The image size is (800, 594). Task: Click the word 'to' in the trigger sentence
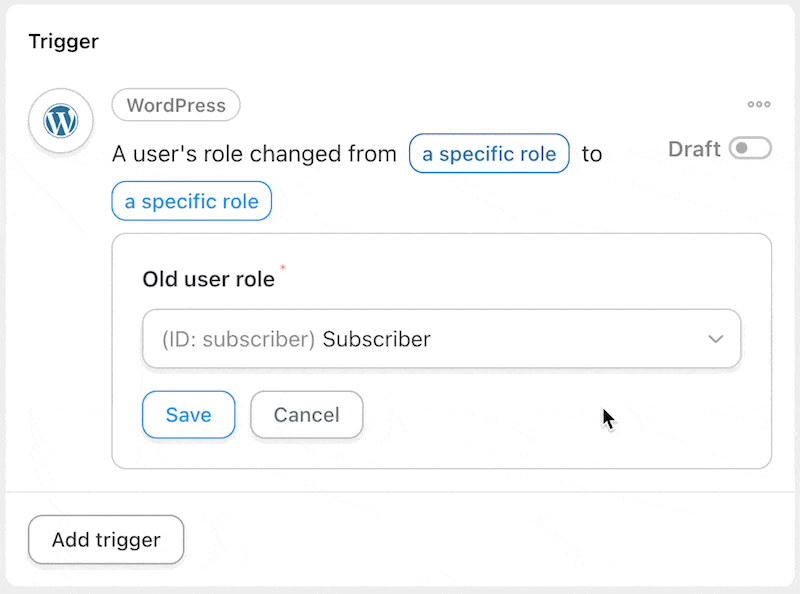click(592, 154)
